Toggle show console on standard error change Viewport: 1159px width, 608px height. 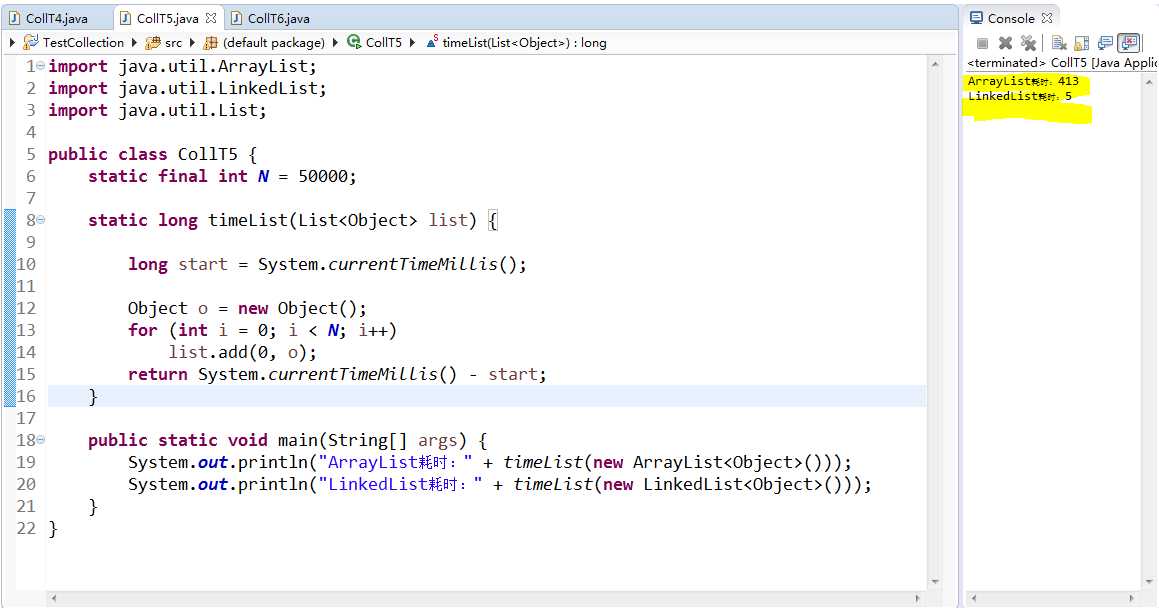pos(1129,44)
